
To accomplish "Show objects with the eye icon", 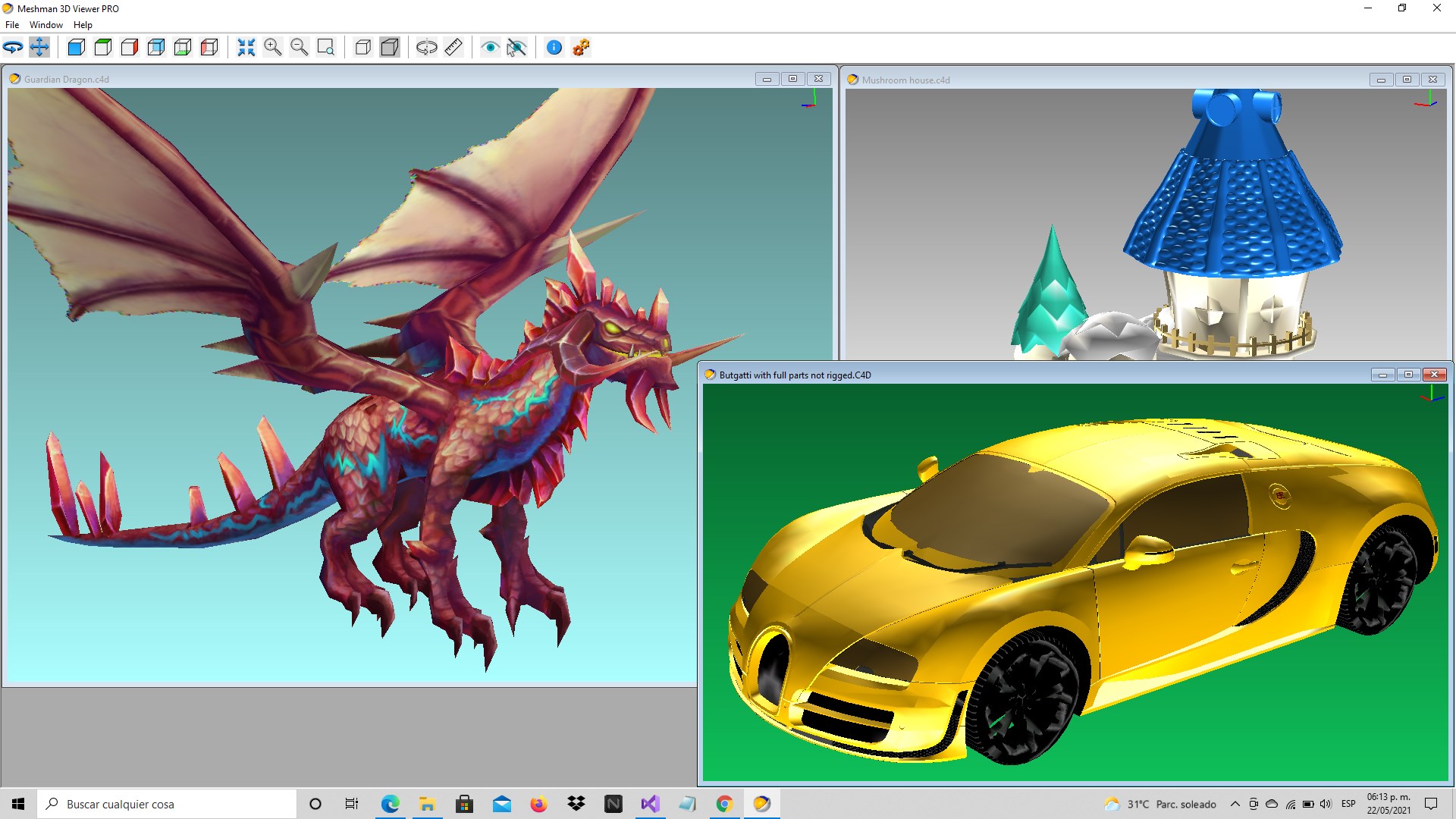I will pos(491,47).
